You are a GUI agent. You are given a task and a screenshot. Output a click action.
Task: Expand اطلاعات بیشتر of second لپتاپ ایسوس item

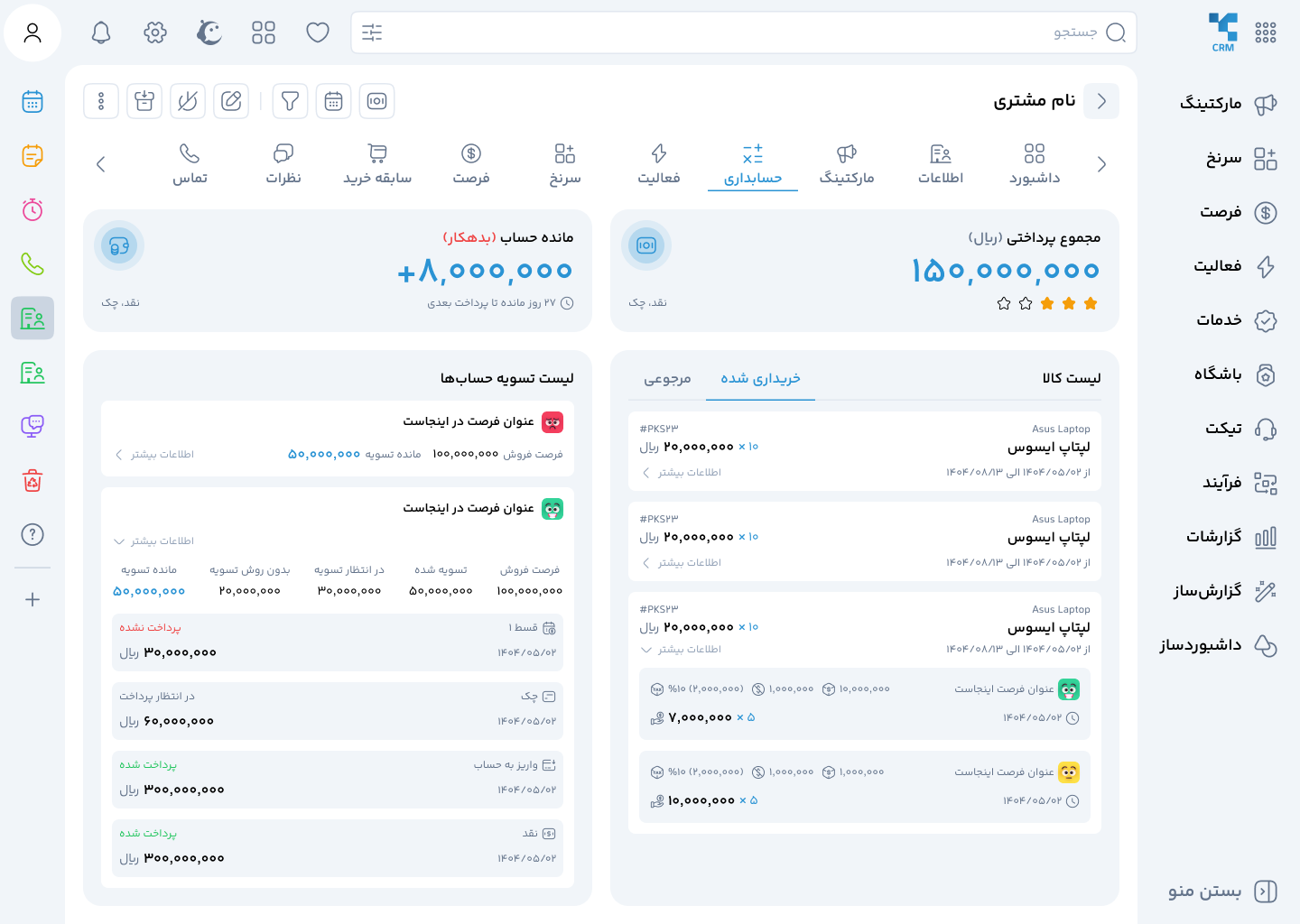[681, 563]
